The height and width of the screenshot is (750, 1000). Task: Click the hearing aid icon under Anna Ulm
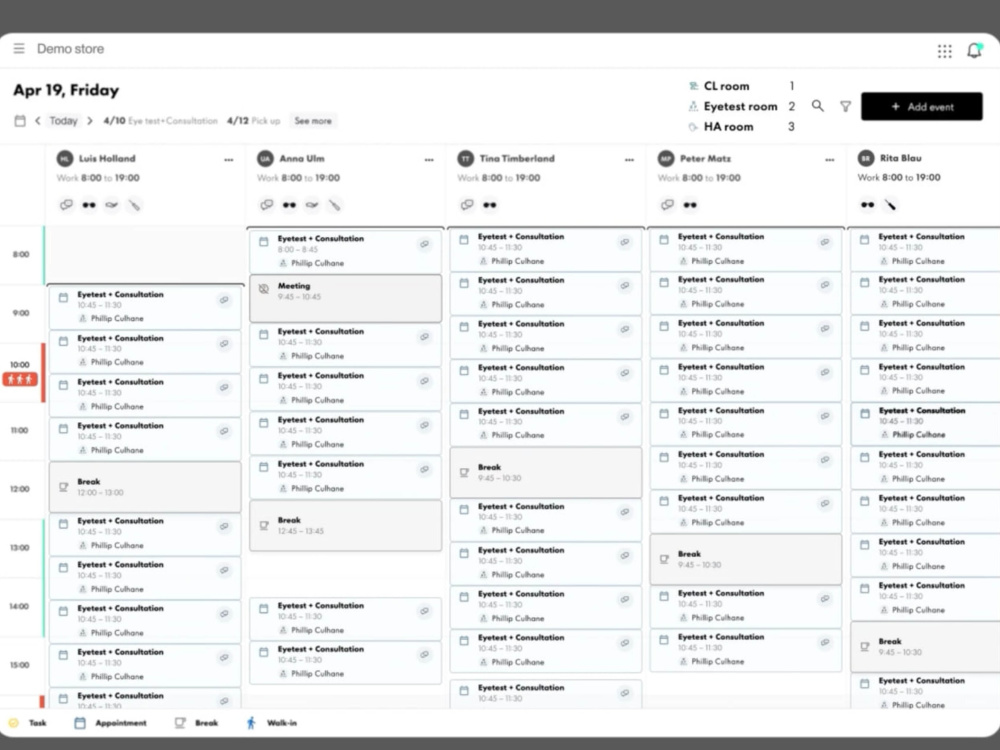312,205
